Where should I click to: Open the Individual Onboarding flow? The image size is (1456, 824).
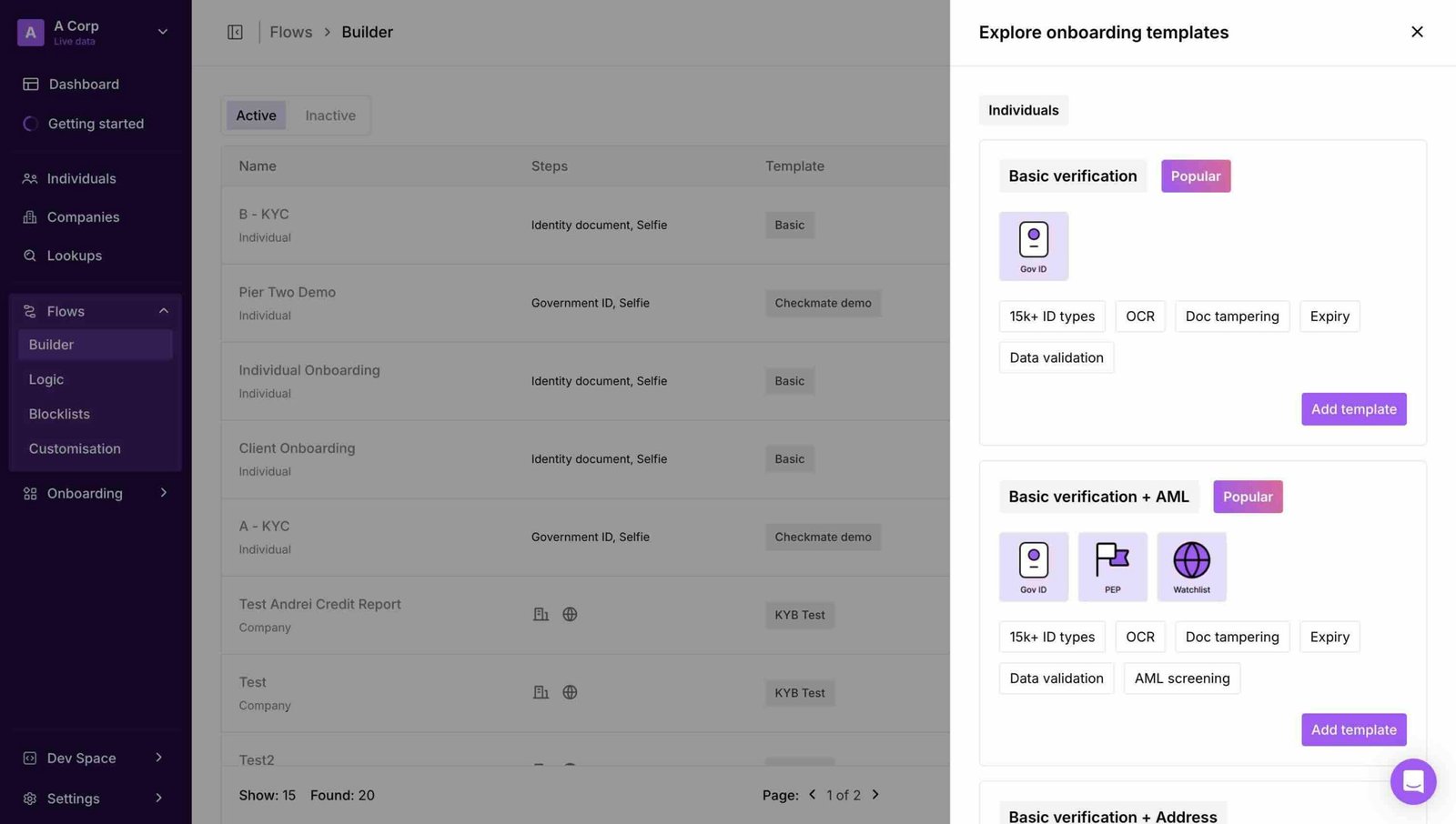[x=585, y=381]
